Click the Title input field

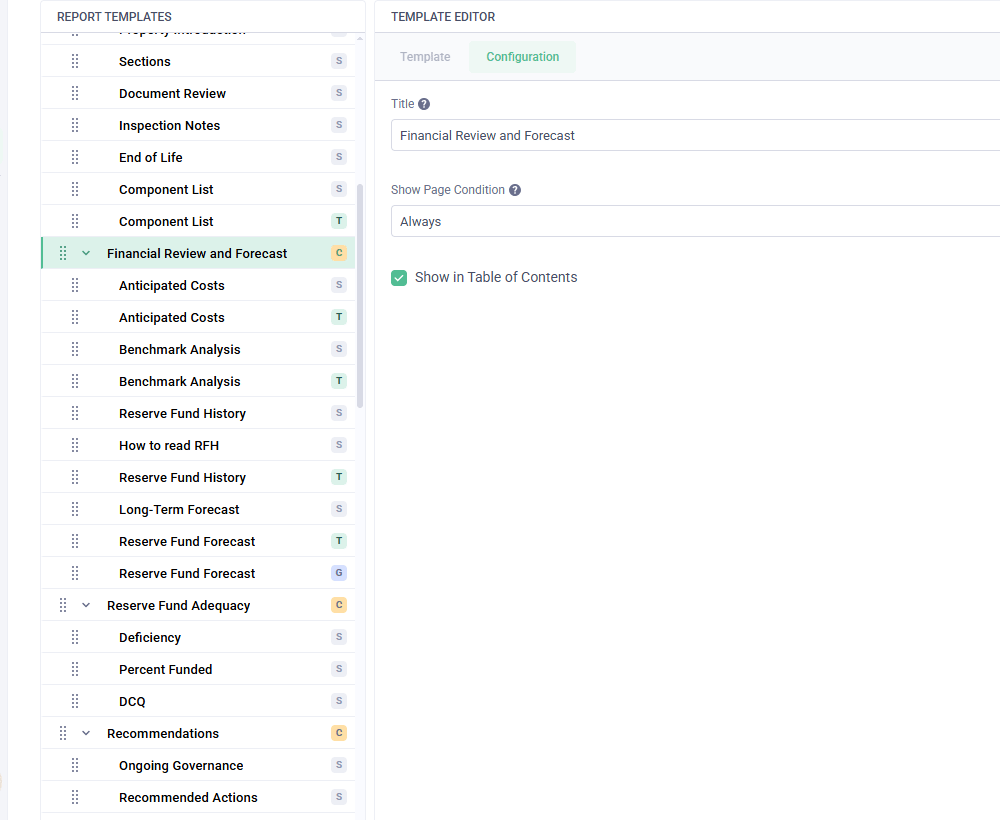(695, 135)
